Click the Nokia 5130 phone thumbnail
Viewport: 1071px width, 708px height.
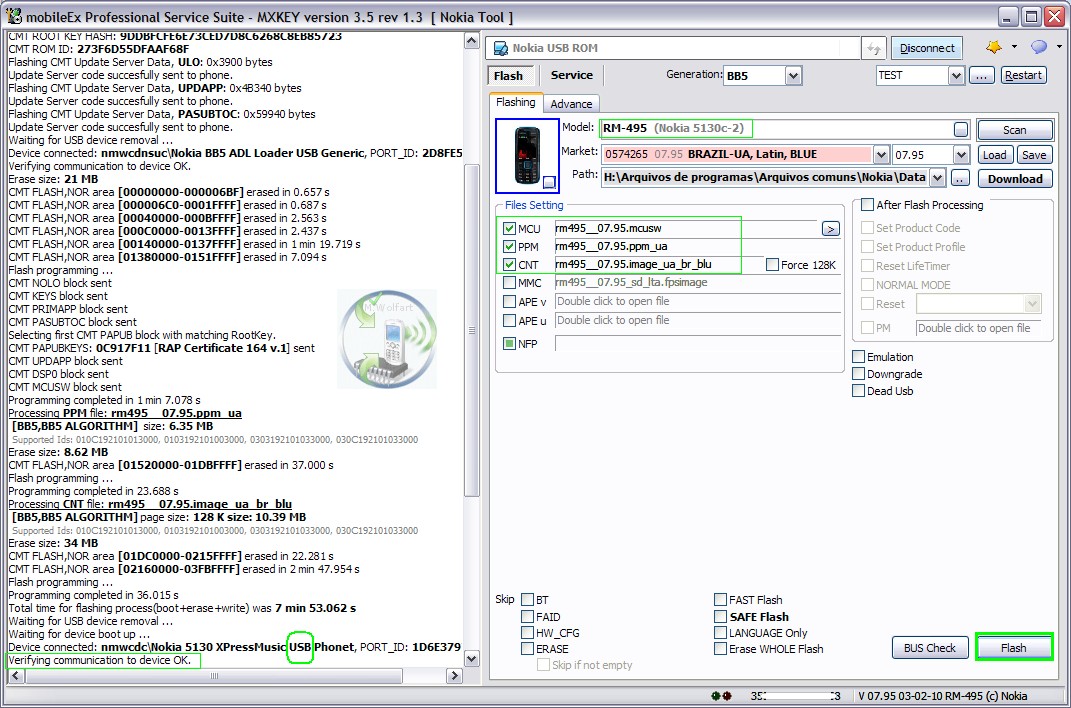[527, 156]
